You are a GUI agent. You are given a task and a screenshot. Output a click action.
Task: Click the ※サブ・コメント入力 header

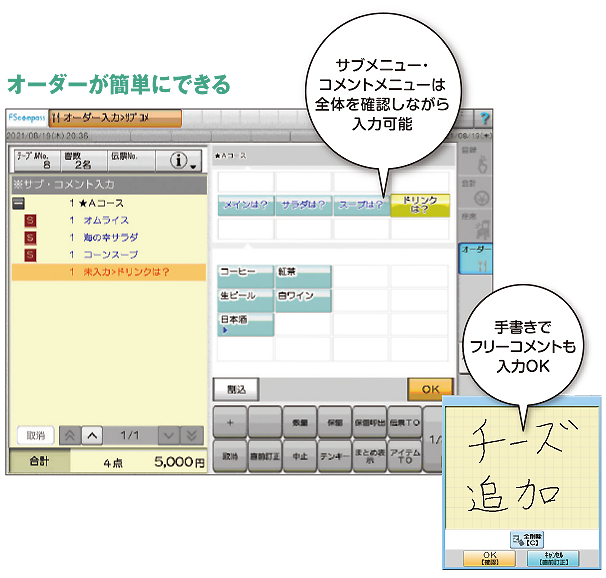point(109,184)
